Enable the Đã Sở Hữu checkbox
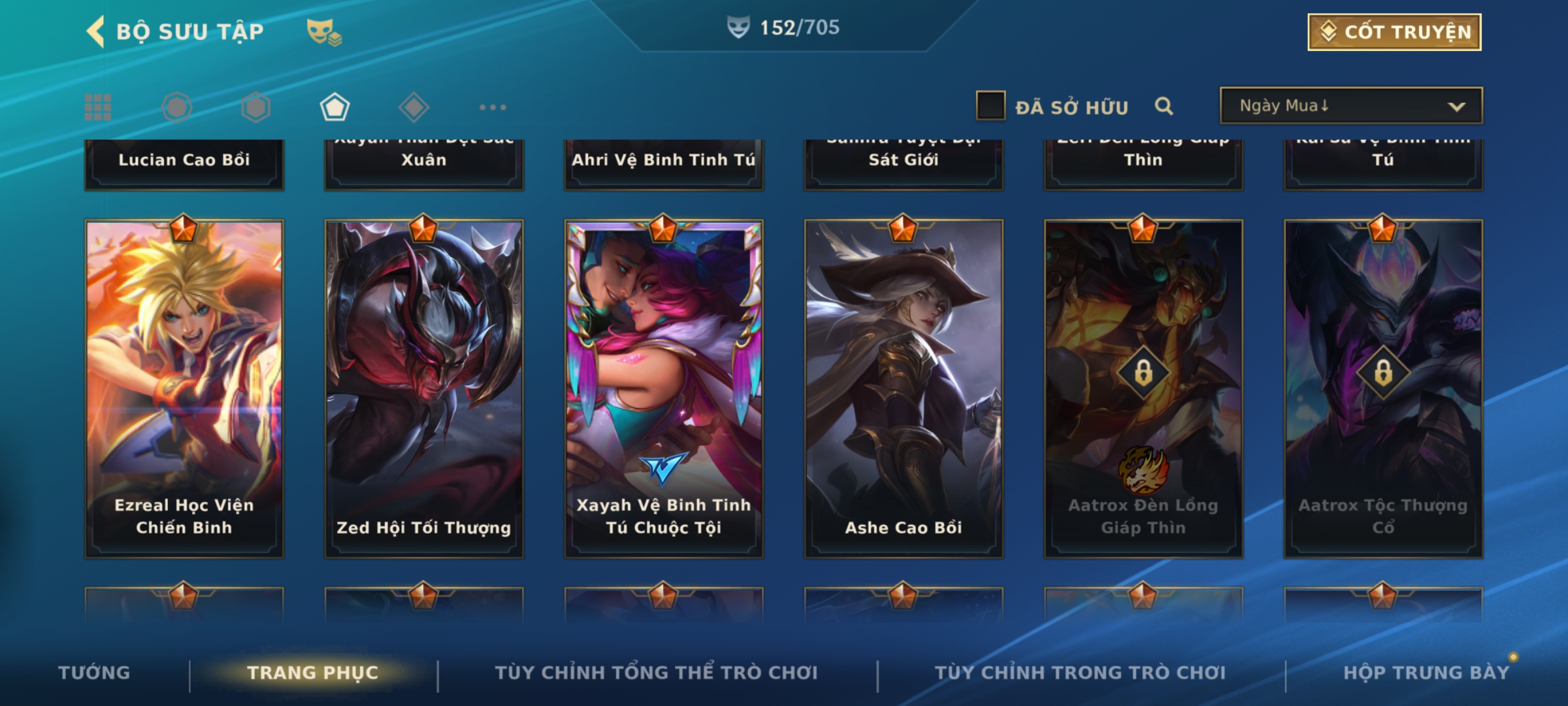The image size is (1568, 706). click(990, 106)
